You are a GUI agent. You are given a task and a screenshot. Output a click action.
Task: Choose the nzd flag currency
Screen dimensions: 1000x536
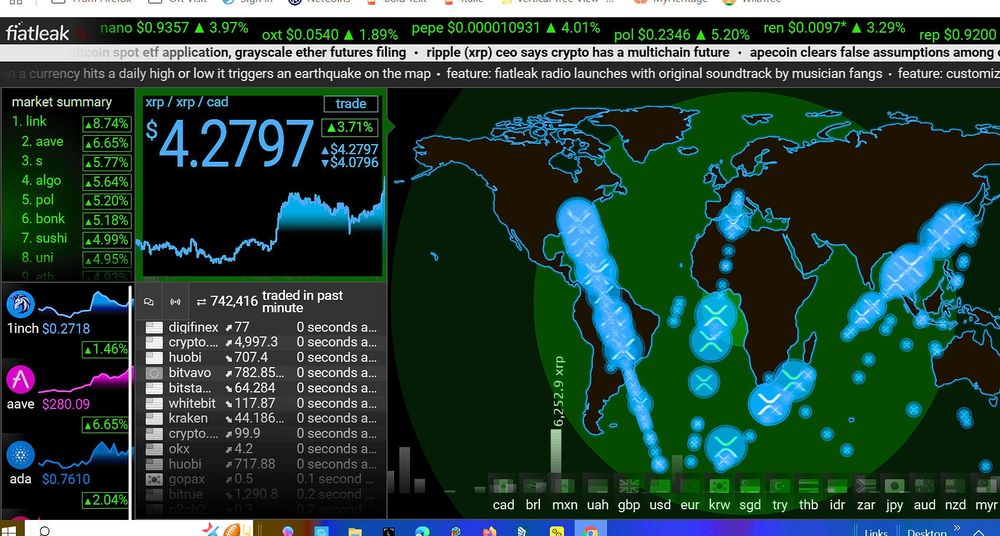pyautogui.click(x=955, y=487)
